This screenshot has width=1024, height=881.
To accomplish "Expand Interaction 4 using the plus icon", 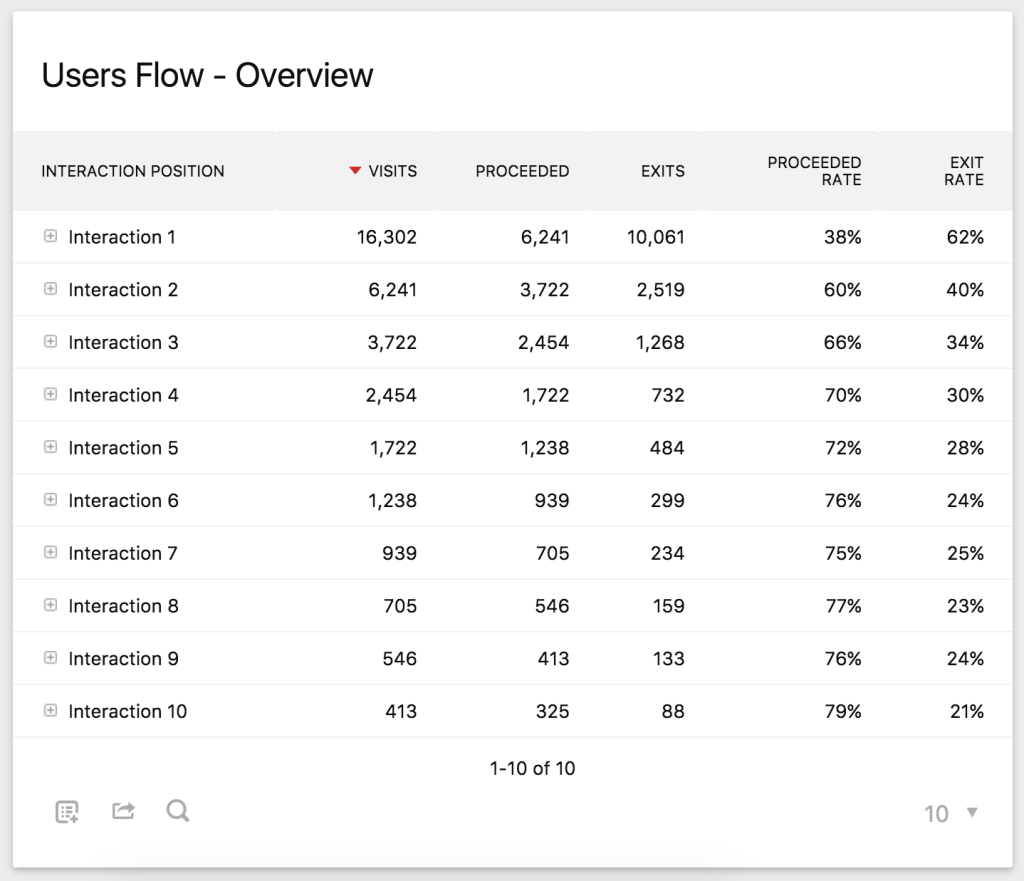I will 50,395.
